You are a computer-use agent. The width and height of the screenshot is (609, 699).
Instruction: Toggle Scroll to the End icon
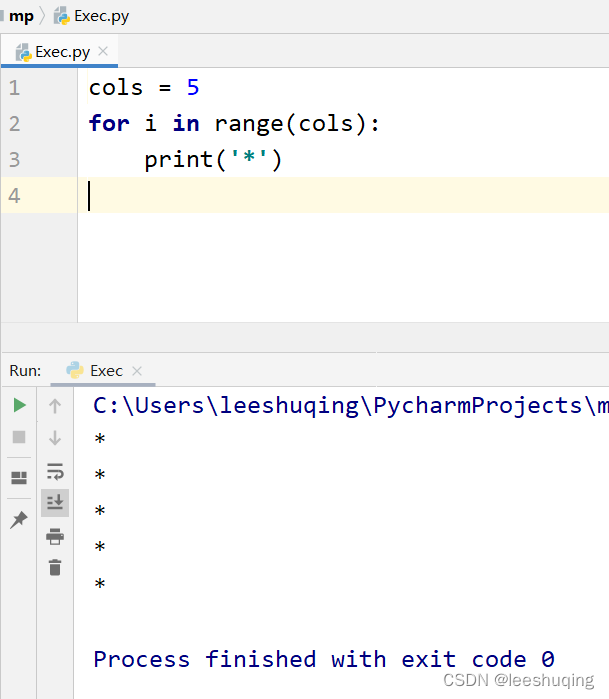point(55,502)
